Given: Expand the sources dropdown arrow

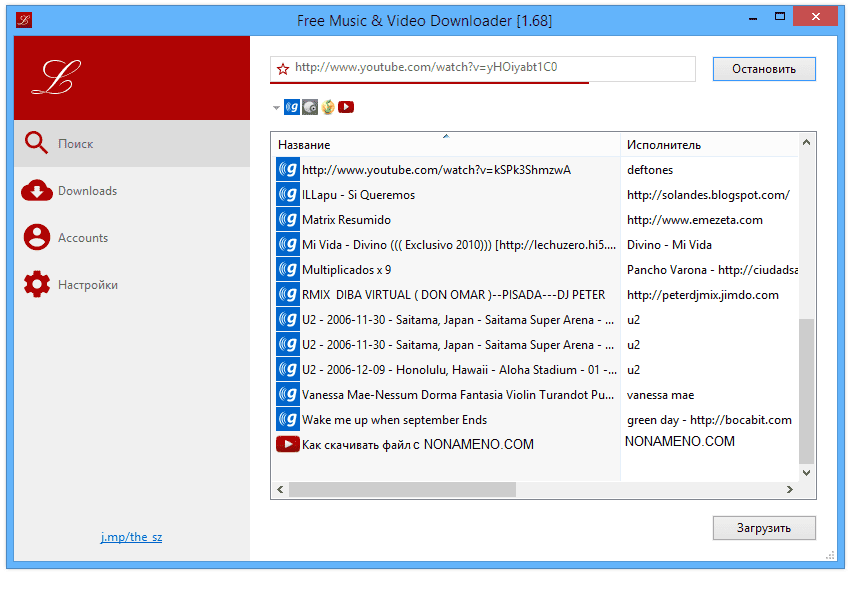Looking at the screenshot, I should [x=276, y=107].
